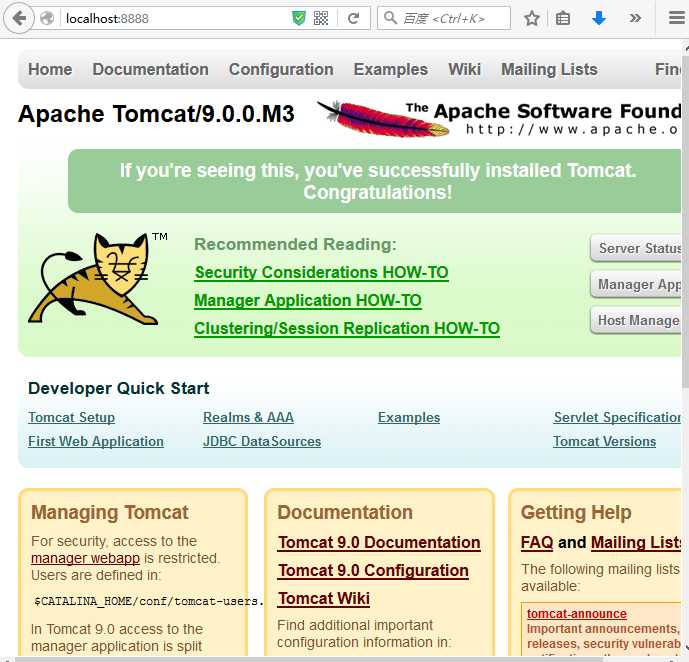Reload the page with the refresh icon
Screen dimensions: 689x662
click(354, 18)
